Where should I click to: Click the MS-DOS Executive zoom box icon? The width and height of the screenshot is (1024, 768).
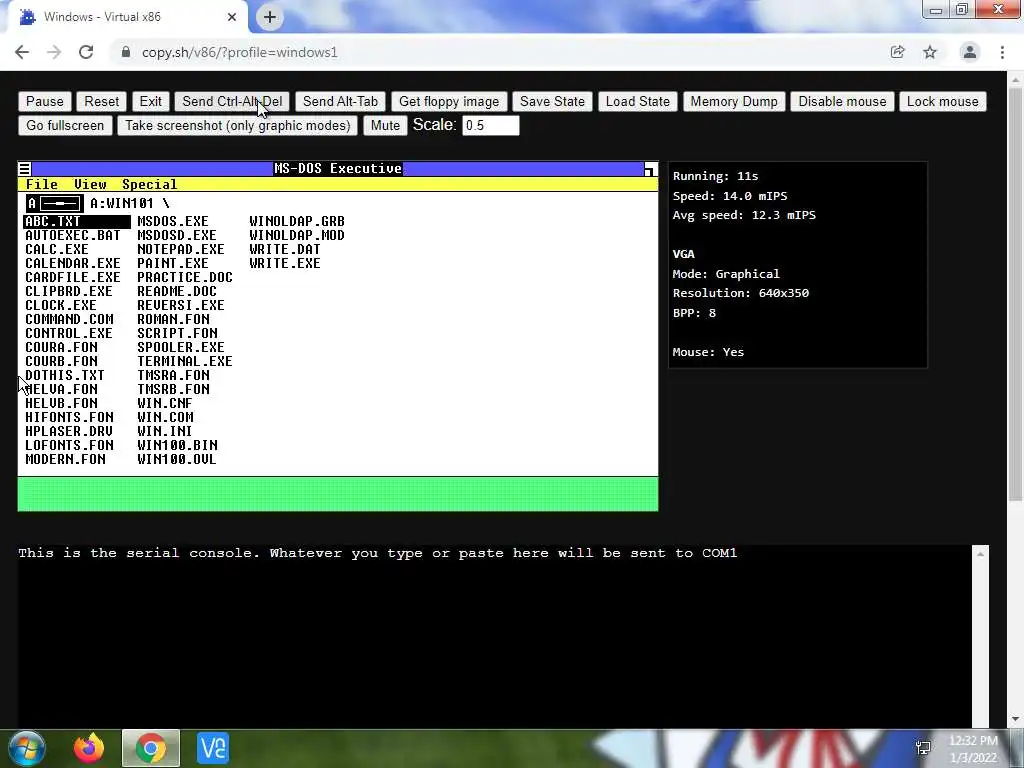[x=650, y=169]
